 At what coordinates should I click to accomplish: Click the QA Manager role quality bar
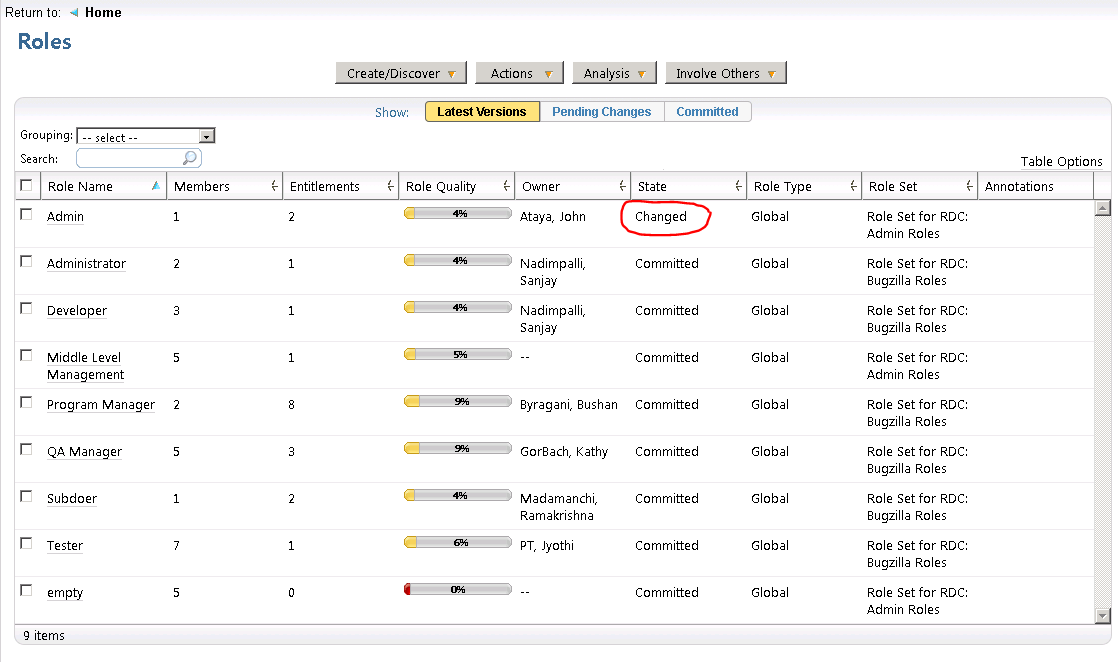(457, 449)
